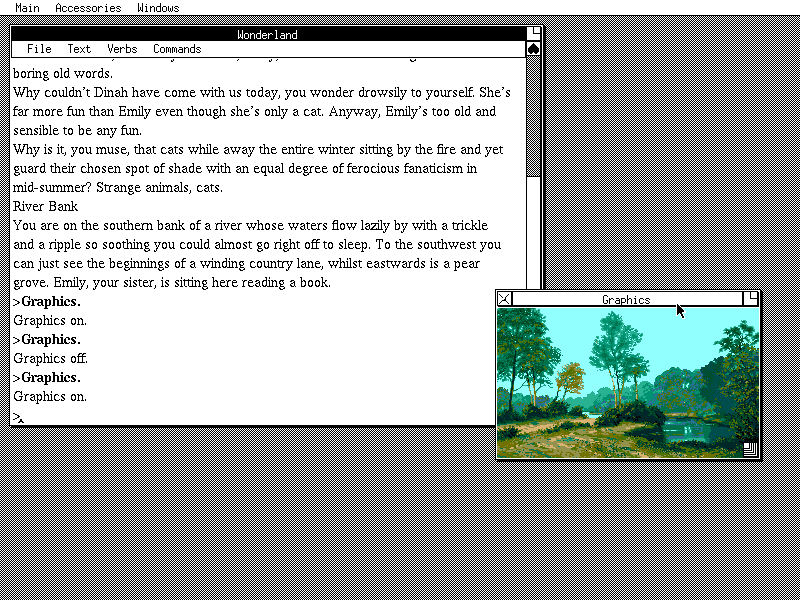The width and height of the screenshot is (800, 600).
Task: Click the zoom box of the Wonderland window
Action: (533, 34)
